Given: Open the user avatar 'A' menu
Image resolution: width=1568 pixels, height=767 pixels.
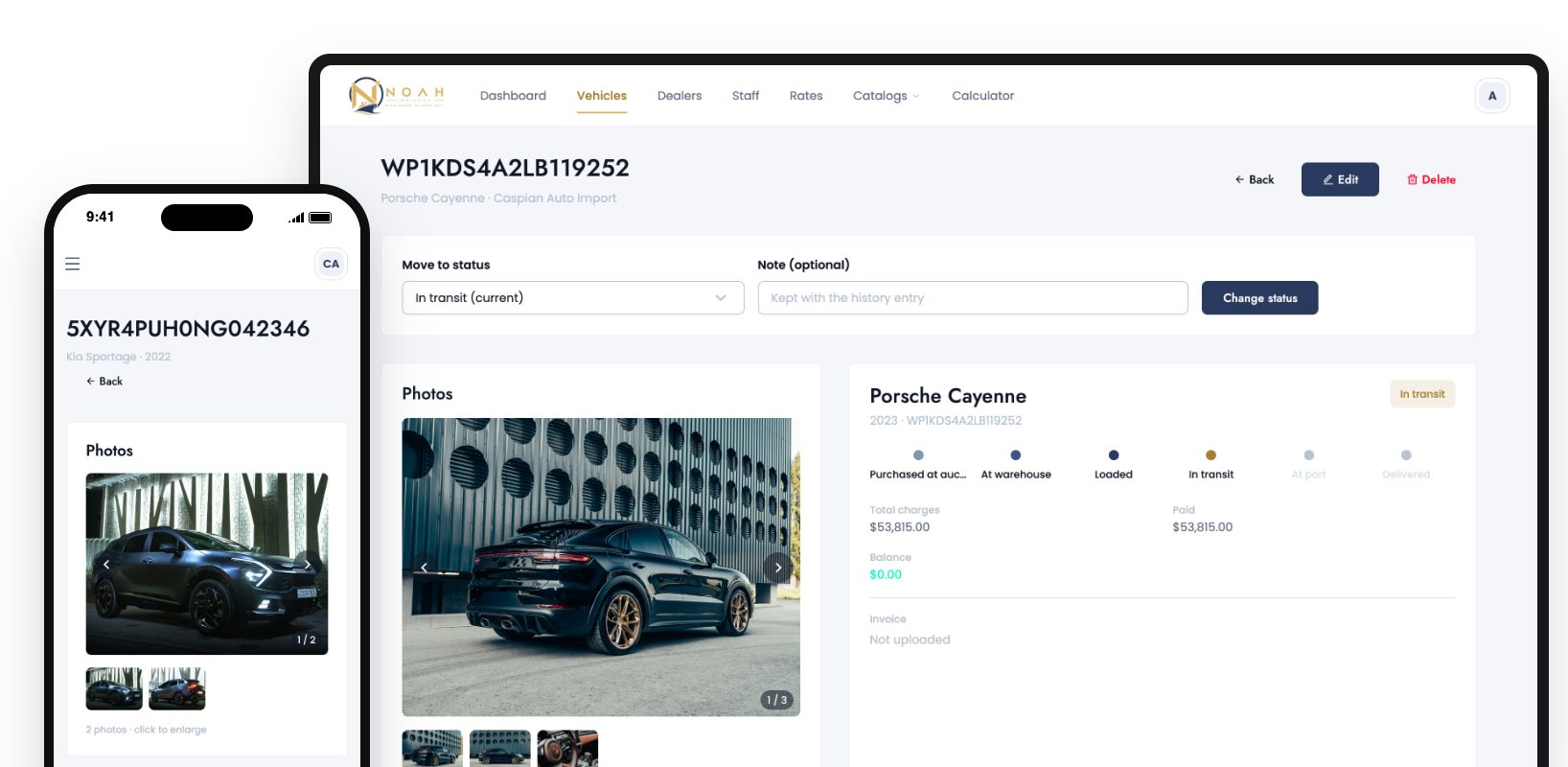Looking at the screenshot, I should pos(1492,95).
